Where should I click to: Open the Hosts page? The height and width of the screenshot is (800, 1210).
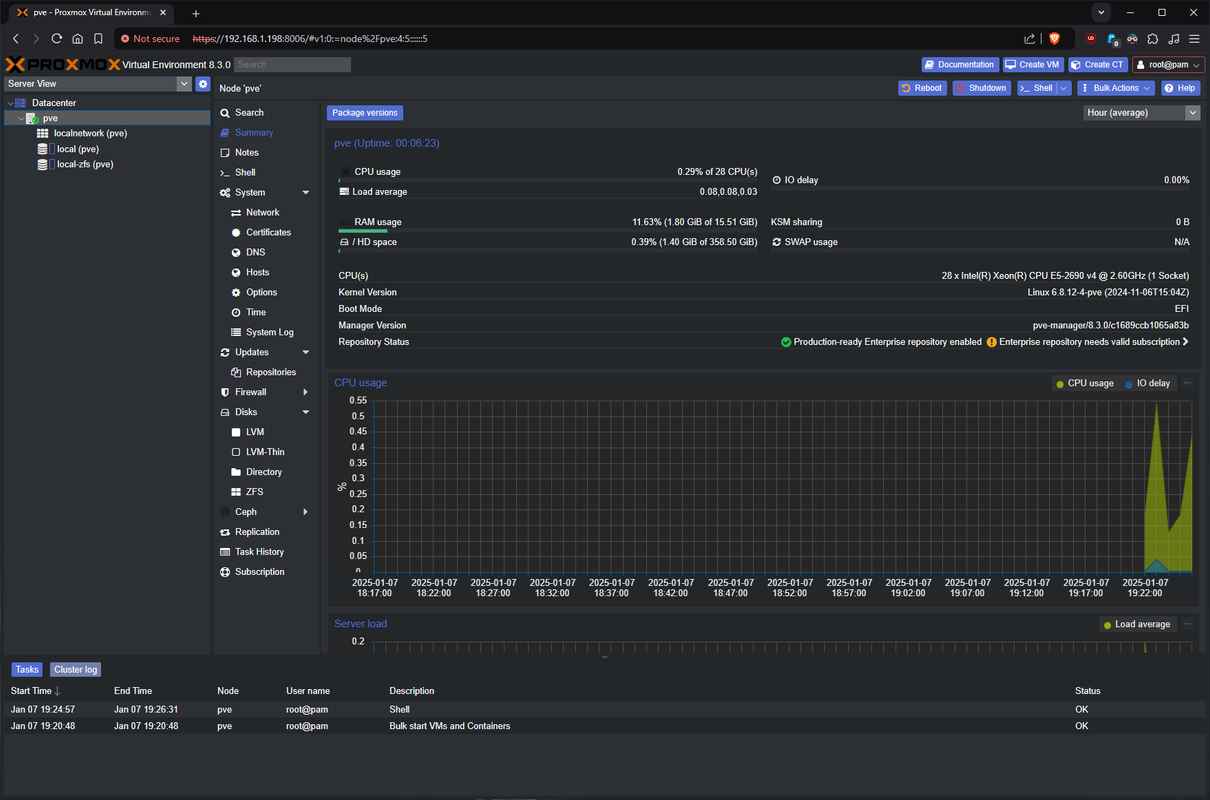(257, 273)
